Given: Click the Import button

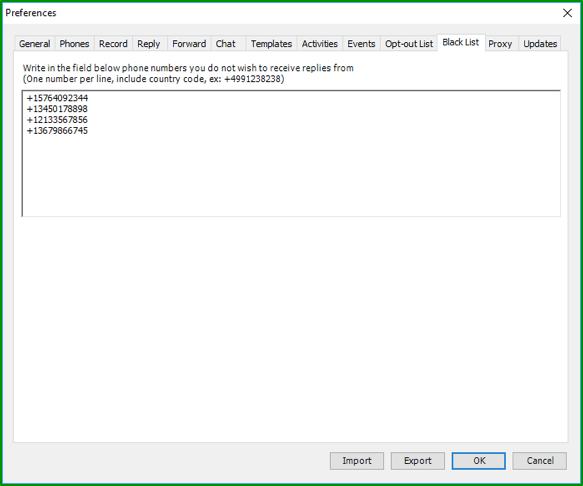Looking at the screenshot, I should pos(357,461).
